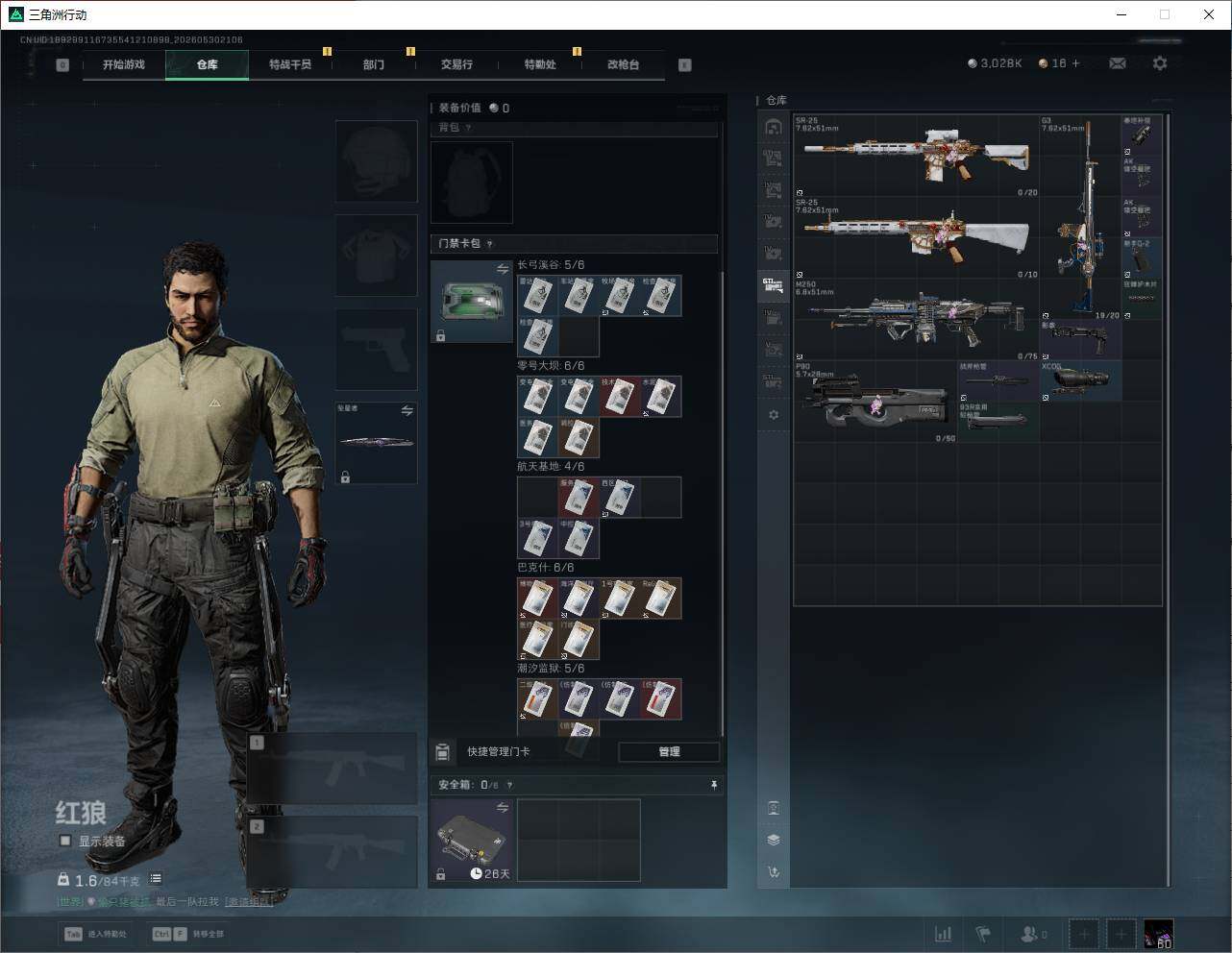1232x953 pixels.
Task: Switch to the 改枪台 tab
Action: [623, 64]
